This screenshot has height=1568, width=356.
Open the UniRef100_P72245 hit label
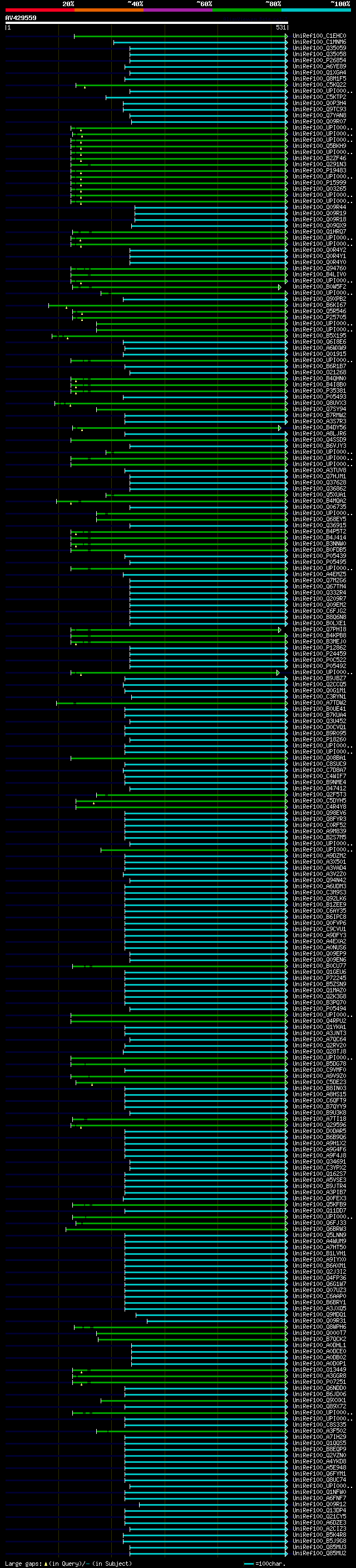[319, 977]
